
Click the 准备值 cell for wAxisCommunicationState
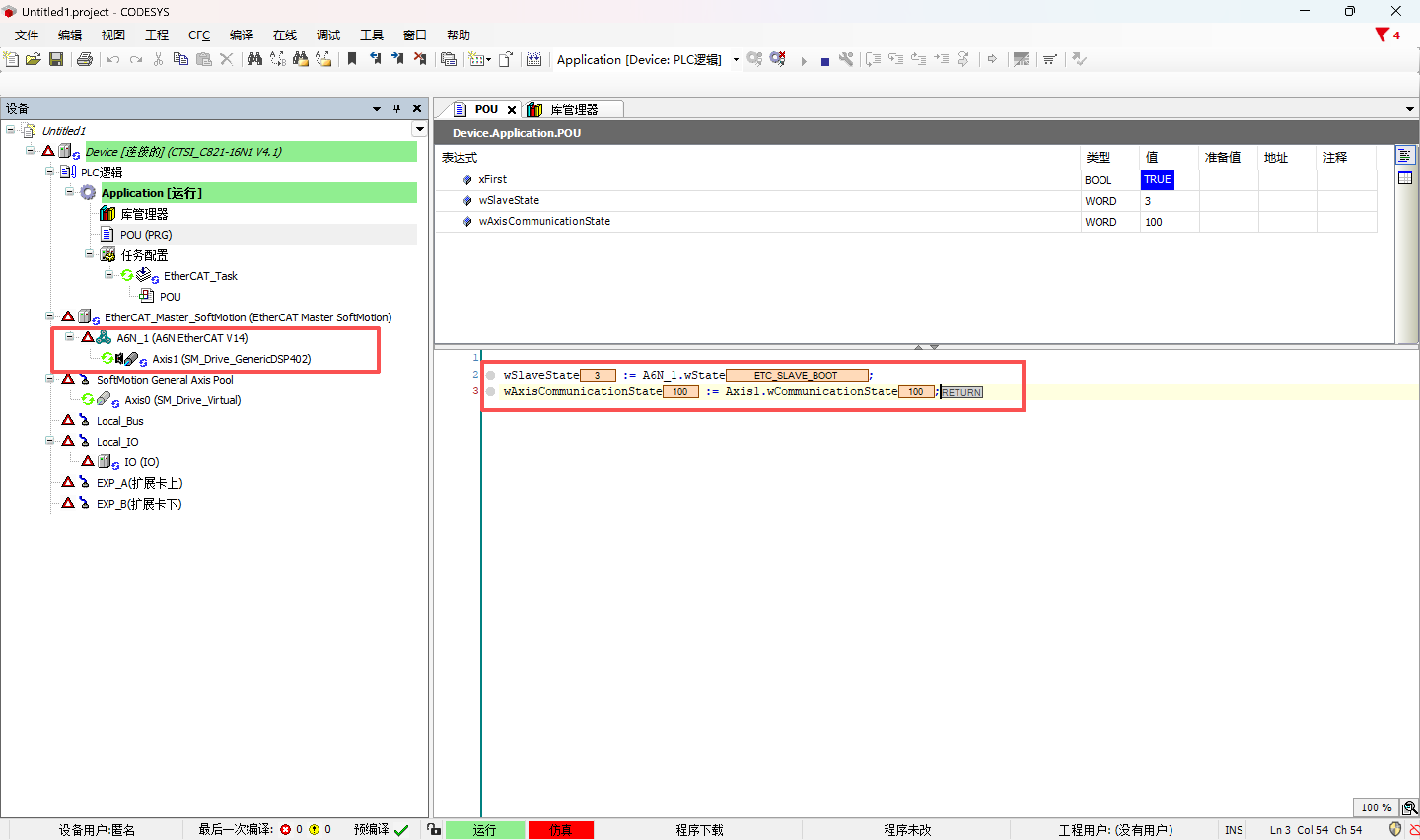(x=1229, y=222)
